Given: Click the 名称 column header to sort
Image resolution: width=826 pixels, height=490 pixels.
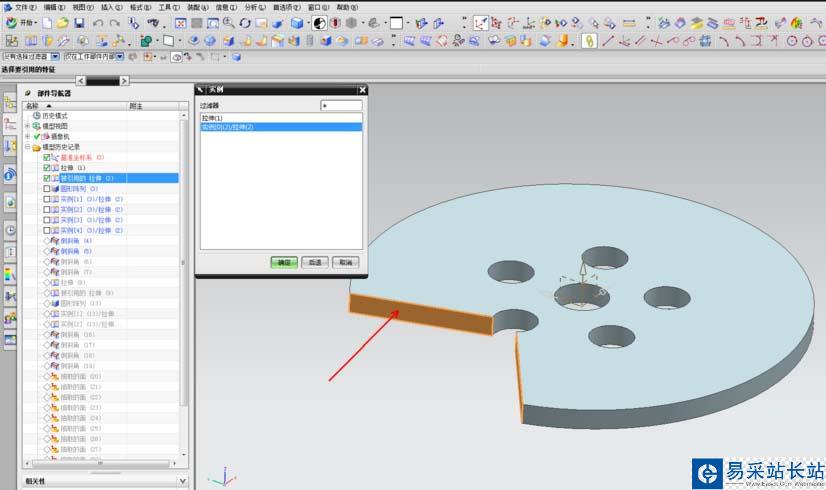Looking at the screenshot, I should 75,106.
